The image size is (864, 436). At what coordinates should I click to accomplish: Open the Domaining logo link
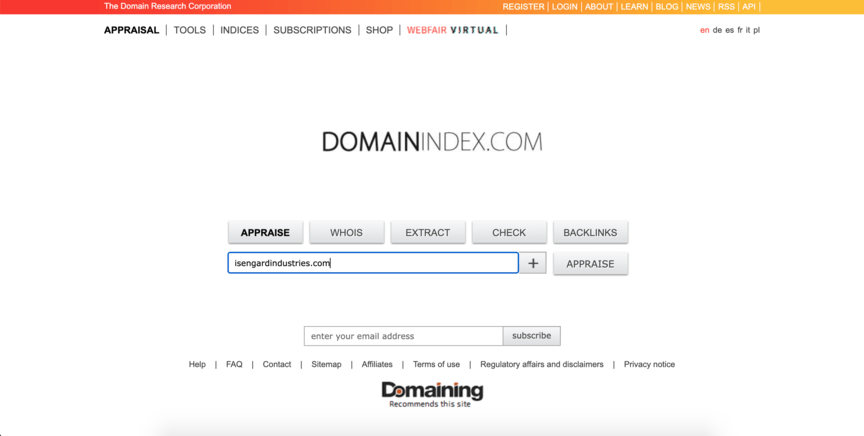(432, 394)
